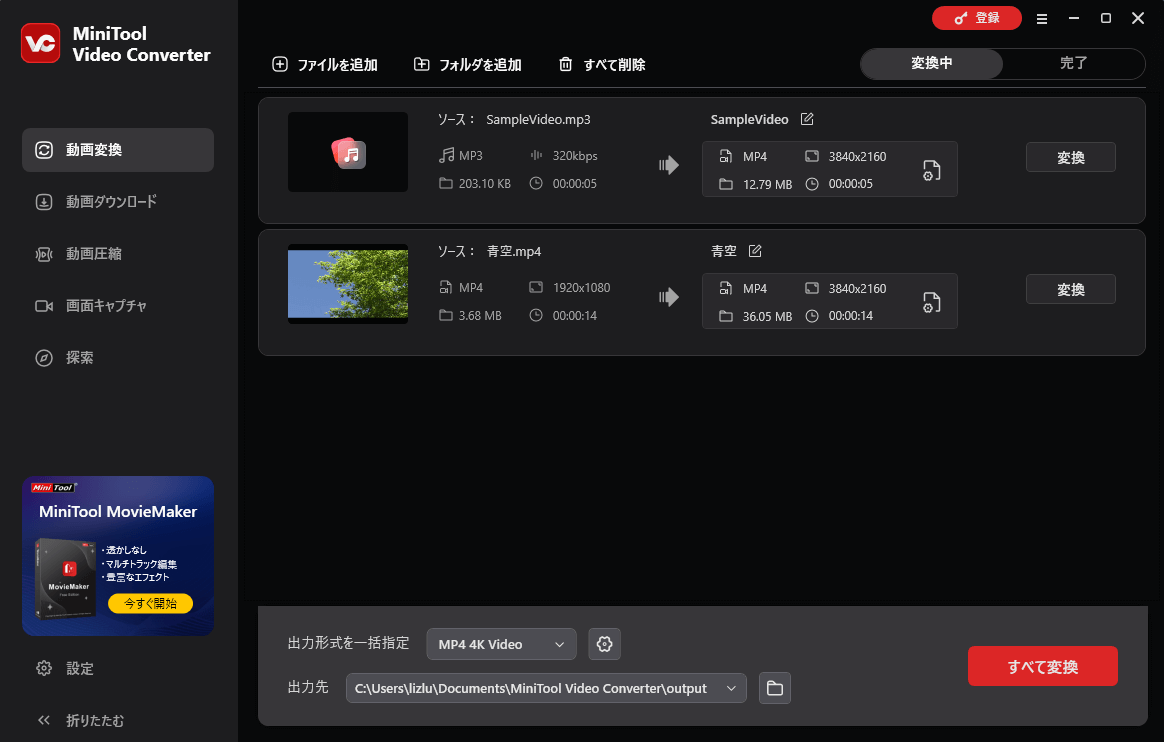
Task: Click the red すべて変換 button
Action: click(1042, 666)
